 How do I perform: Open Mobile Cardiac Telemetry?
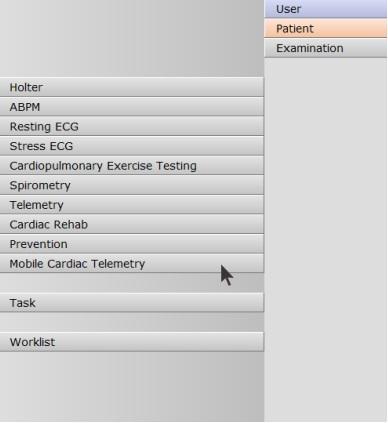132,264
